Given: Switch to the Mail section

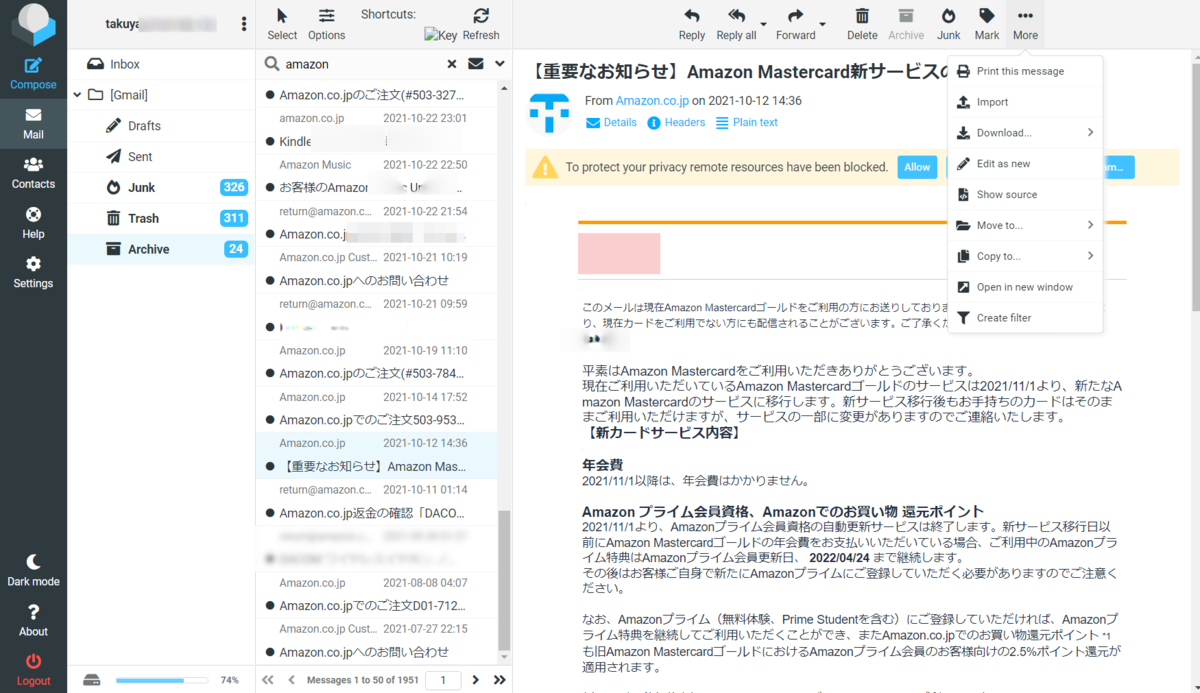Looking at the screenshot, I should pyautogui.click(x=33, y=123).
